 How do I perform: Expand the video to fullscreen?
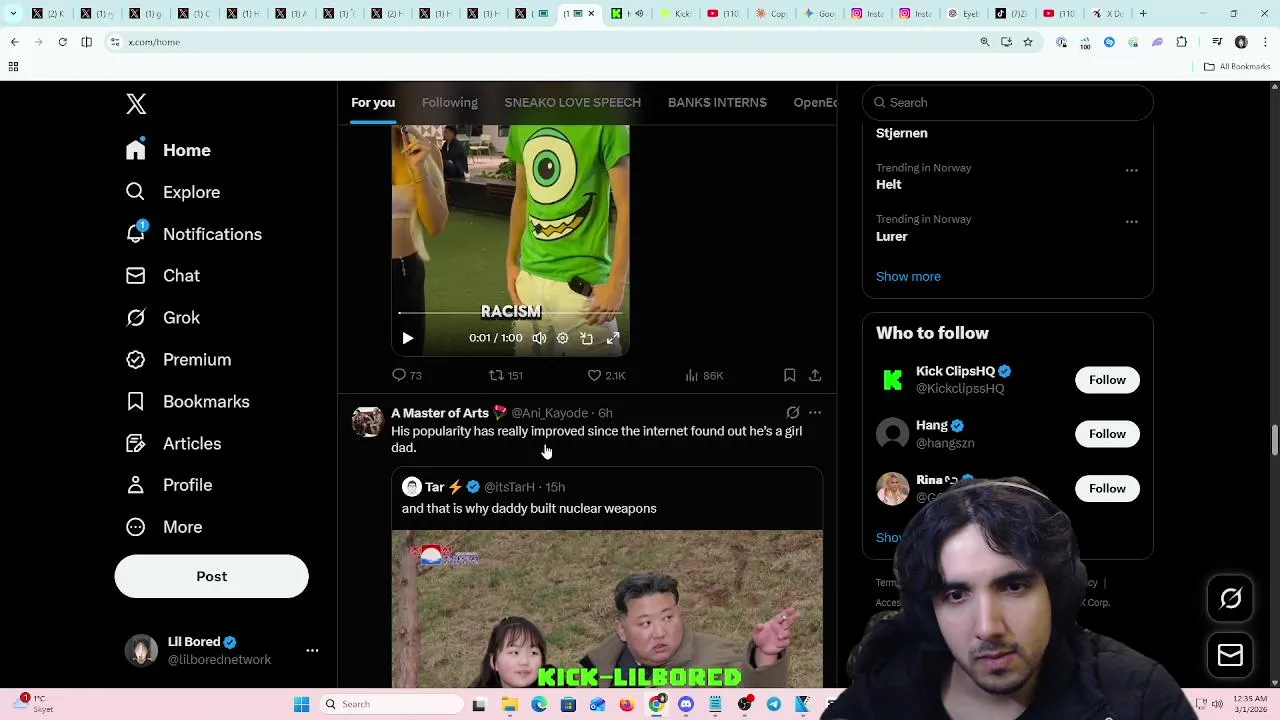coord(613,338)
